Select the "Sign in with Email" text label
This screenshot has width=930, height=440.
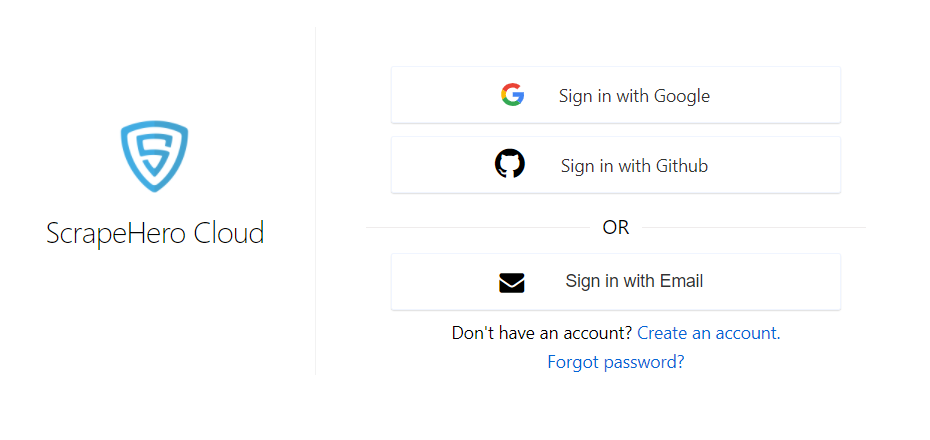point(634,280)
